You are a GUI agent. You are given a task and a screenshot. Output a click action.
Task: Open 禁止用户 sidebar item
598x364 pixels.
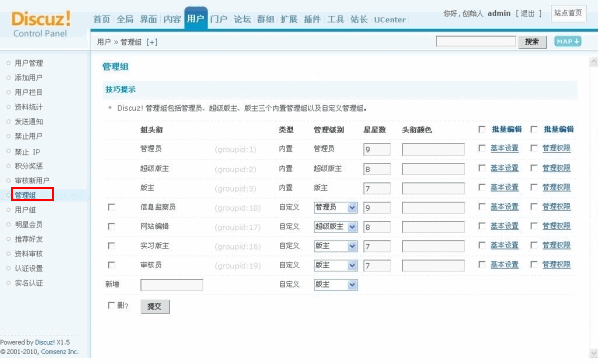click(28, 136)
